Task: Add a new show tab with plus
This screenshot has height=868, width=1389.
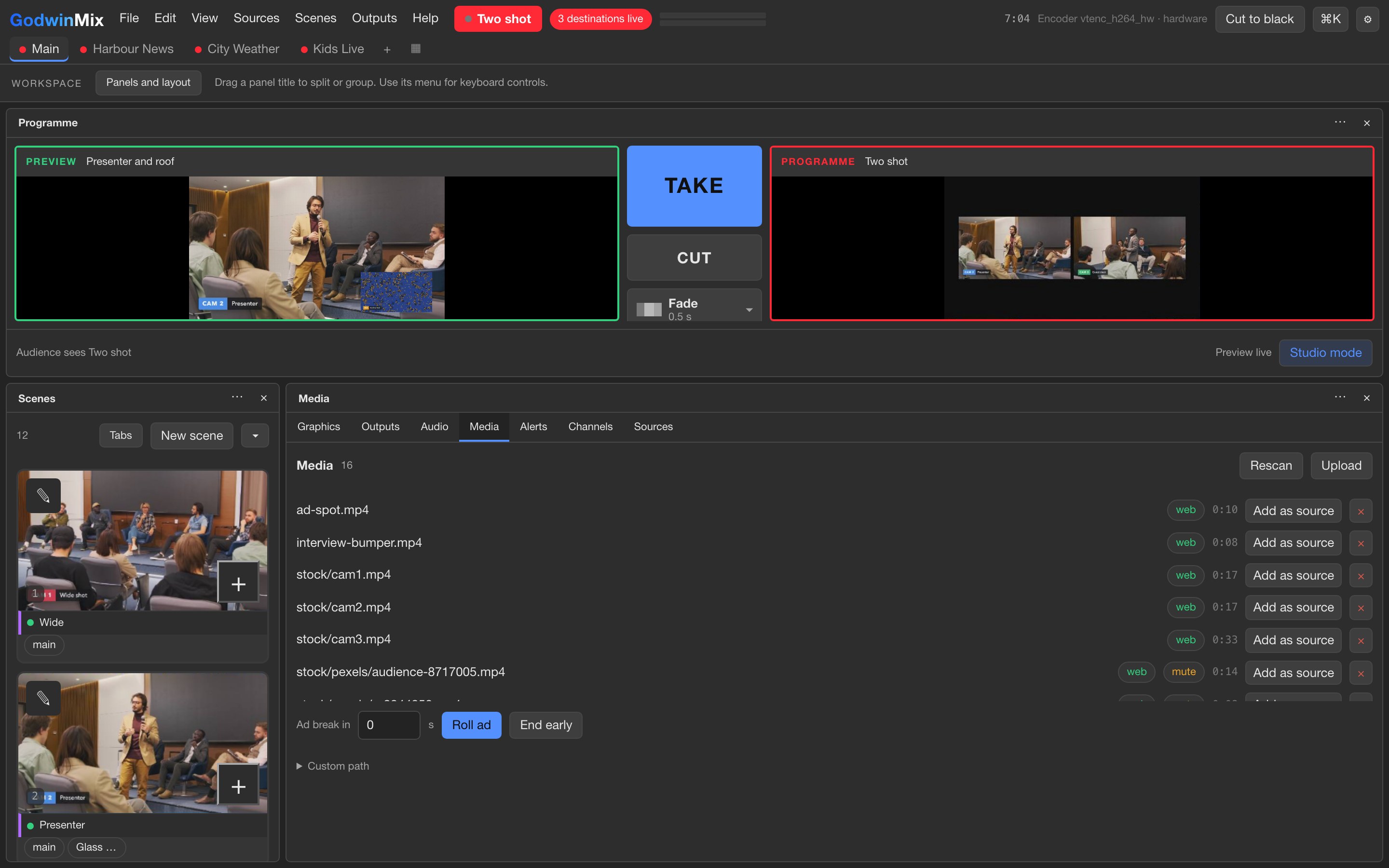Action: click(x=387, y=49)
